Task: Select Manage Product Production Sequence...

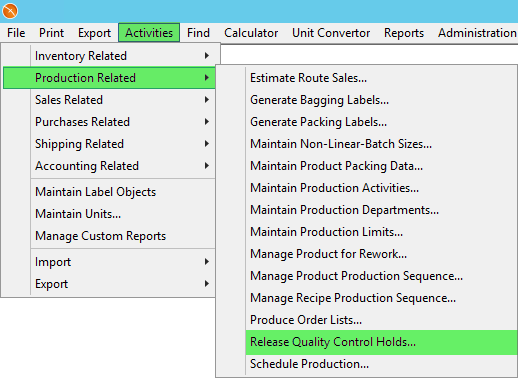Action: tap(367, 276)
